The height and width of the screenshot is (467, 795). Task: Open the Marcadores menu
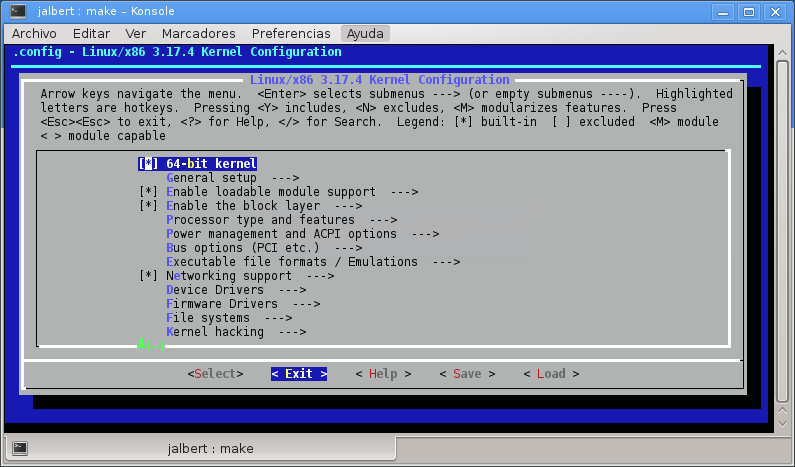click(x=198, y=33)
